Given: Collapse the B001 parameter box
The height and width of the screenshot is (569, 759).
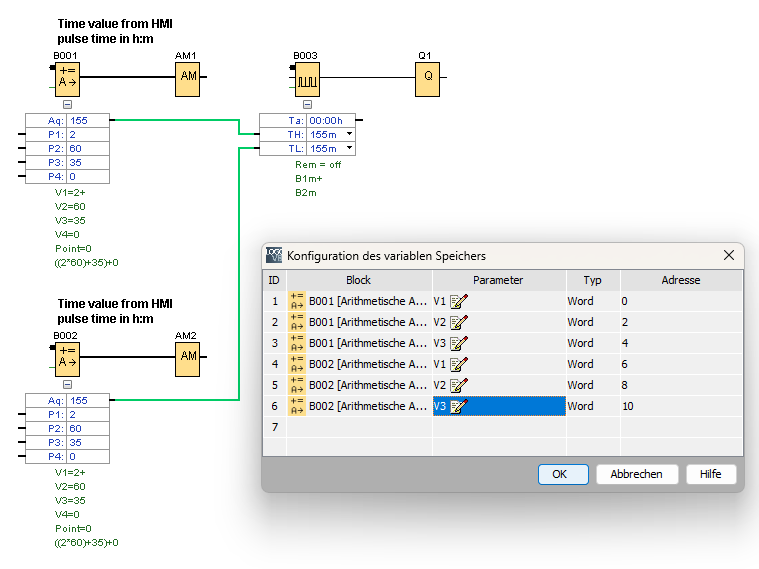Looking at the screenshot, I should (67, 104).
